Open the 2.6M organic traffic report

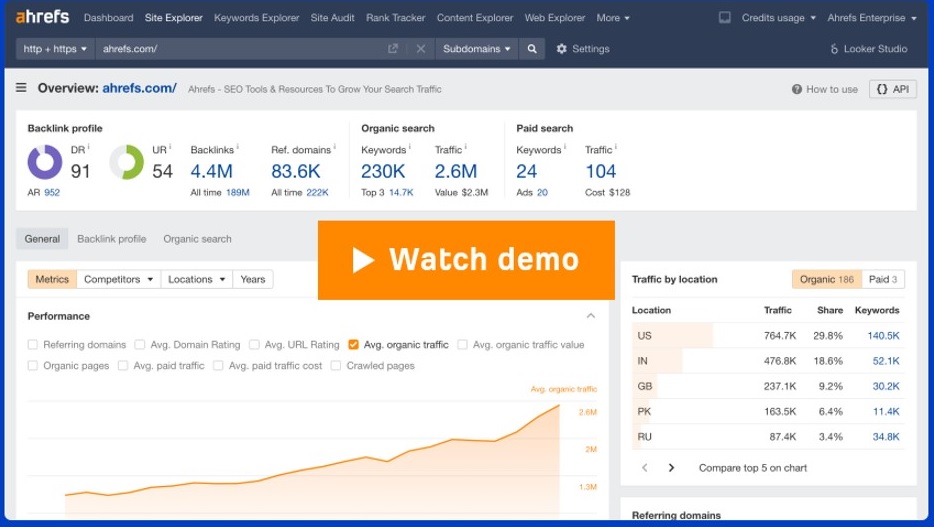[456, 171]
